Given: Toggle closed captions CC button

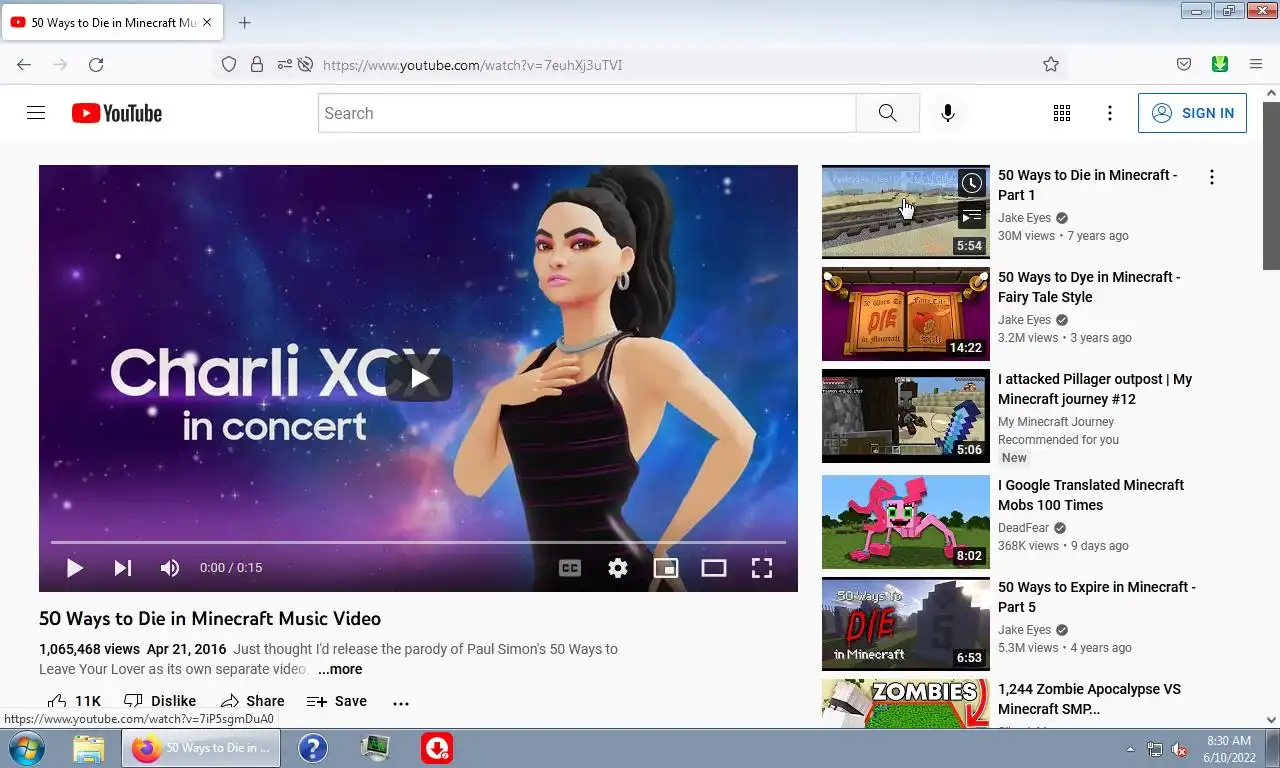Looking at the screenshot, I should click(x=570, y=568).
